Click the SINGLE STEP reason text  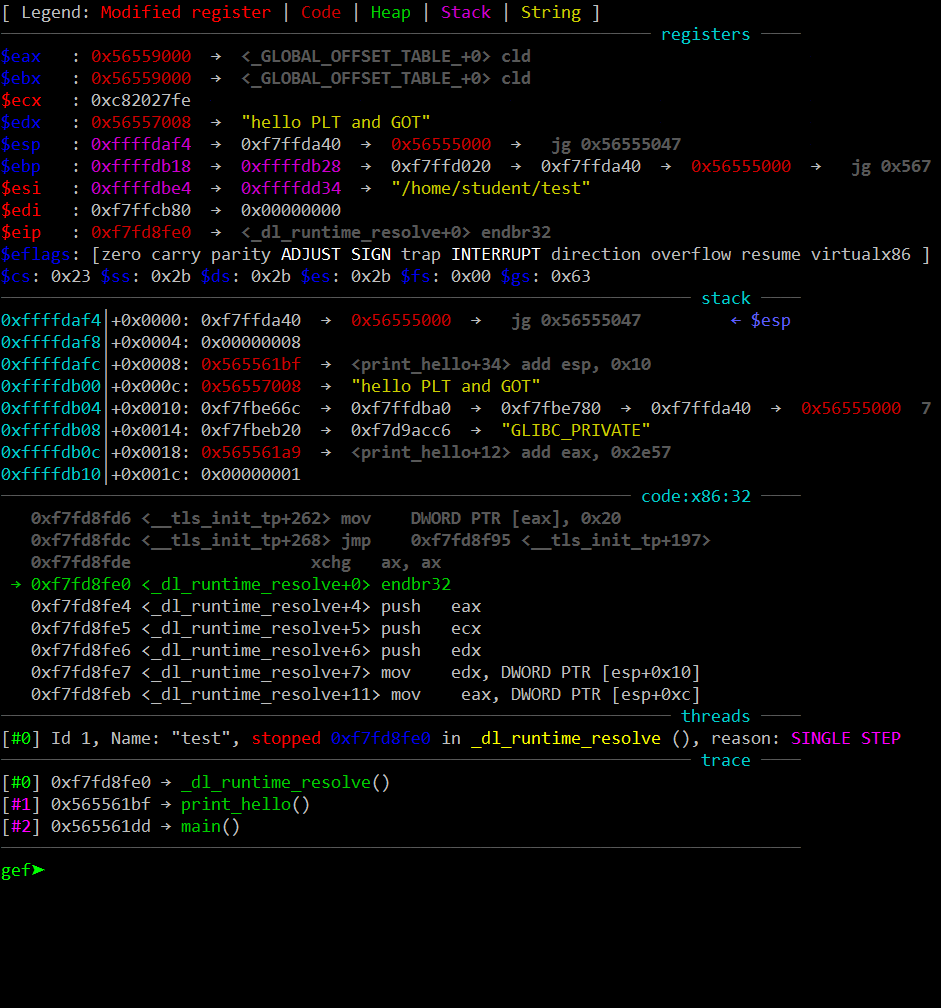click(x=846, y=738)
